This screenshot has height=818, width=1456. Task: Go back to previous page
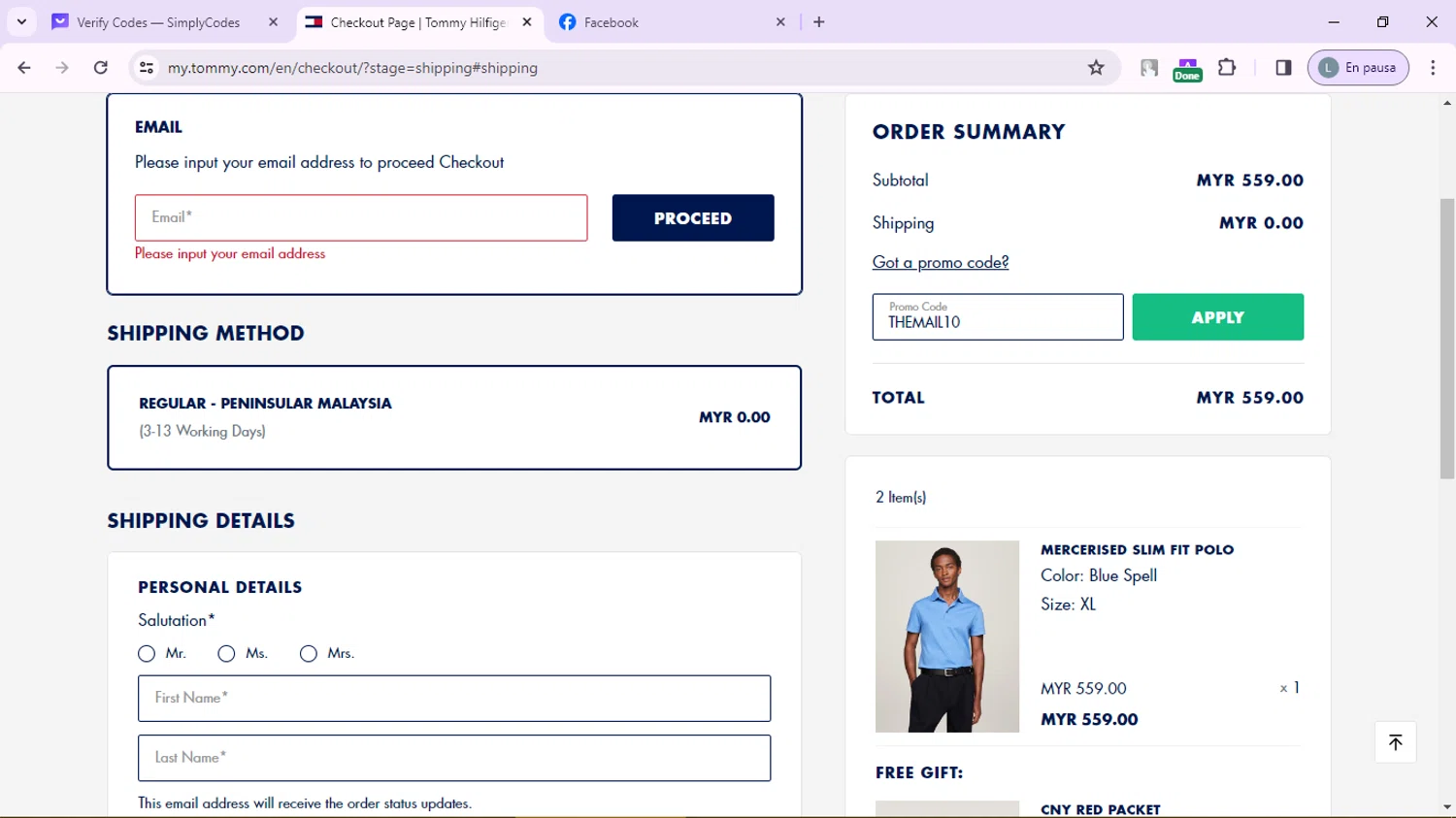[24, 68]
